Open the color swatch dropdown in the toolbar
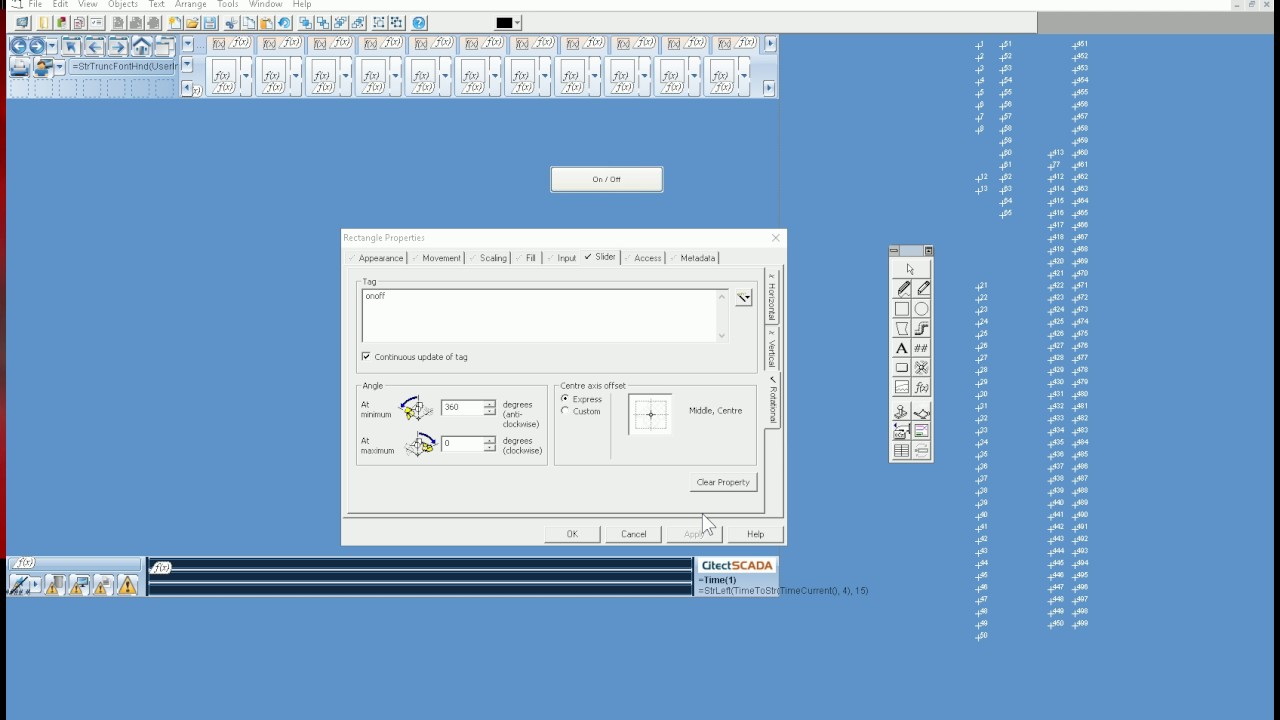 (x=518, y=23)
